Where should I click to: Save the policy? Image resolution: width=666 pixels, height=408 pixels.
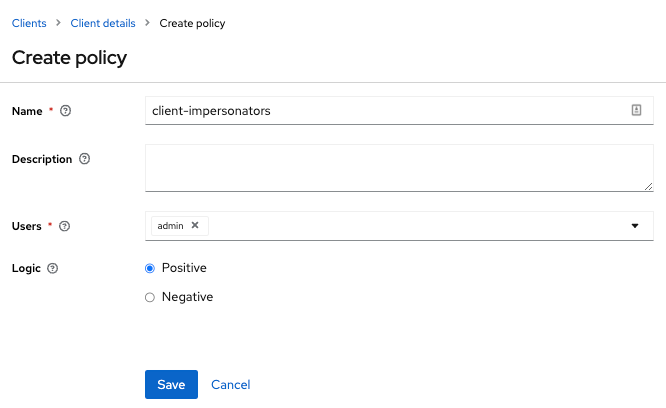click(171, 384)
